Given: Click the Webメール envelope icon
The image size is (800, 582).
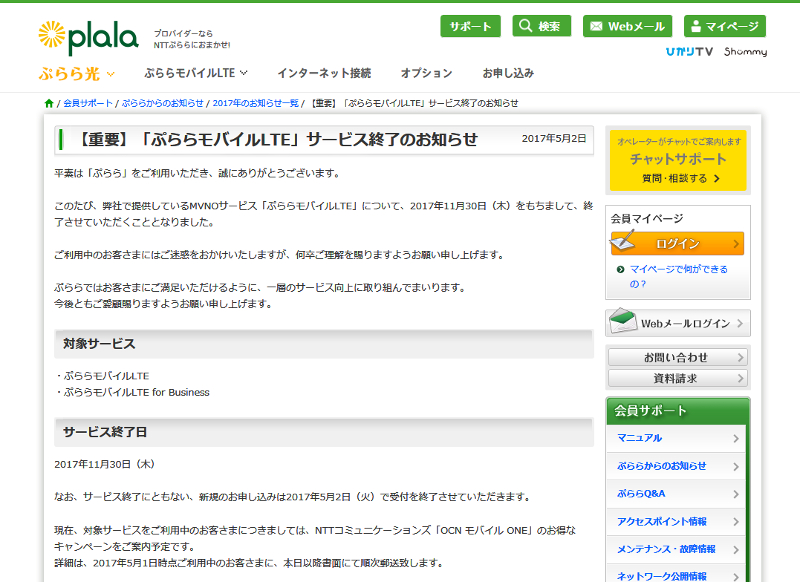Looking at the screenshot, I should coord(597,25).
